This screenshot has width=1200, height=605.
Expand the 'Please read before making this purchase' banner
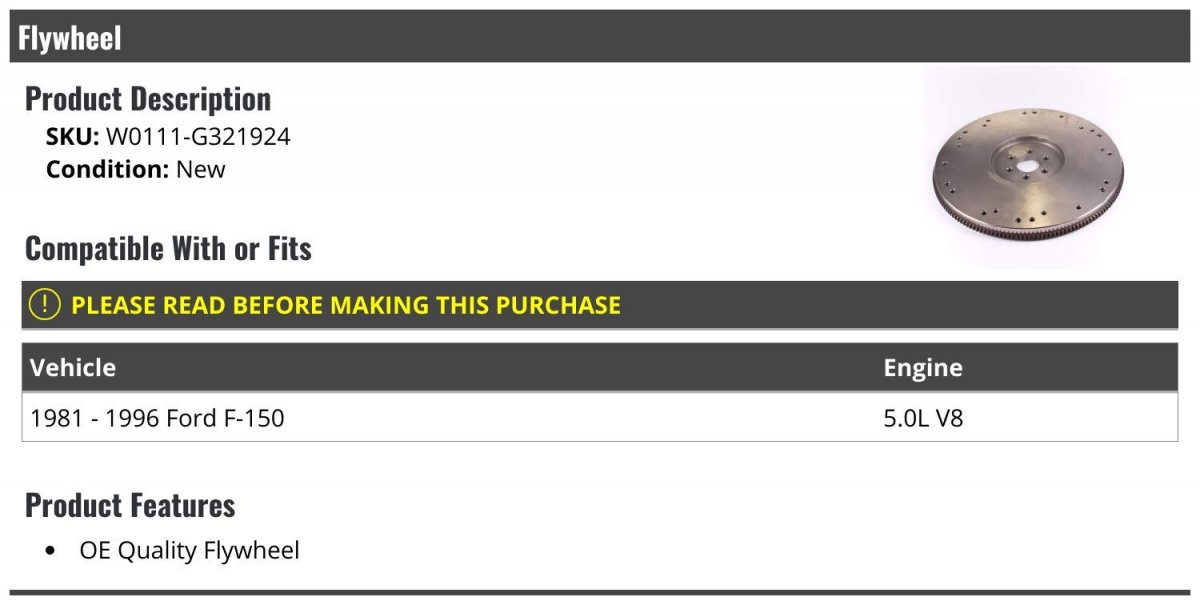point(346,305)
